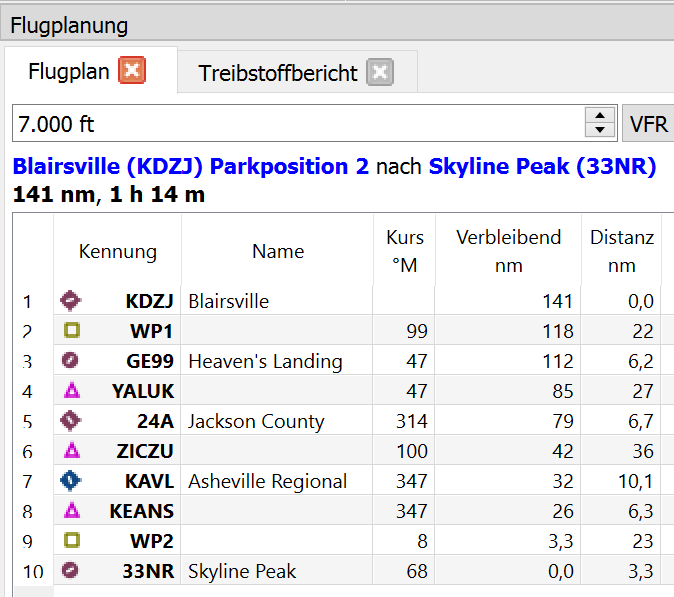This screenshot has width=674, height=597.
Task: Click the VFR flight rules button
Action: [648, 123]
